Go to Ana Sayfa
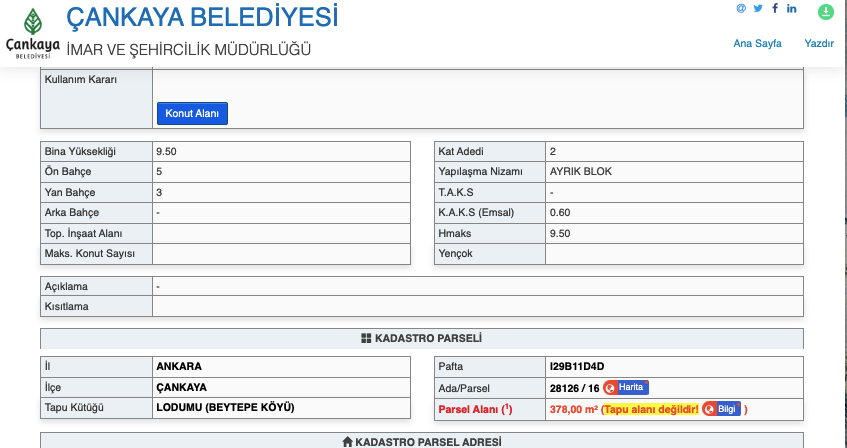This screenshot has height=448, width=847. coord(757,43)
